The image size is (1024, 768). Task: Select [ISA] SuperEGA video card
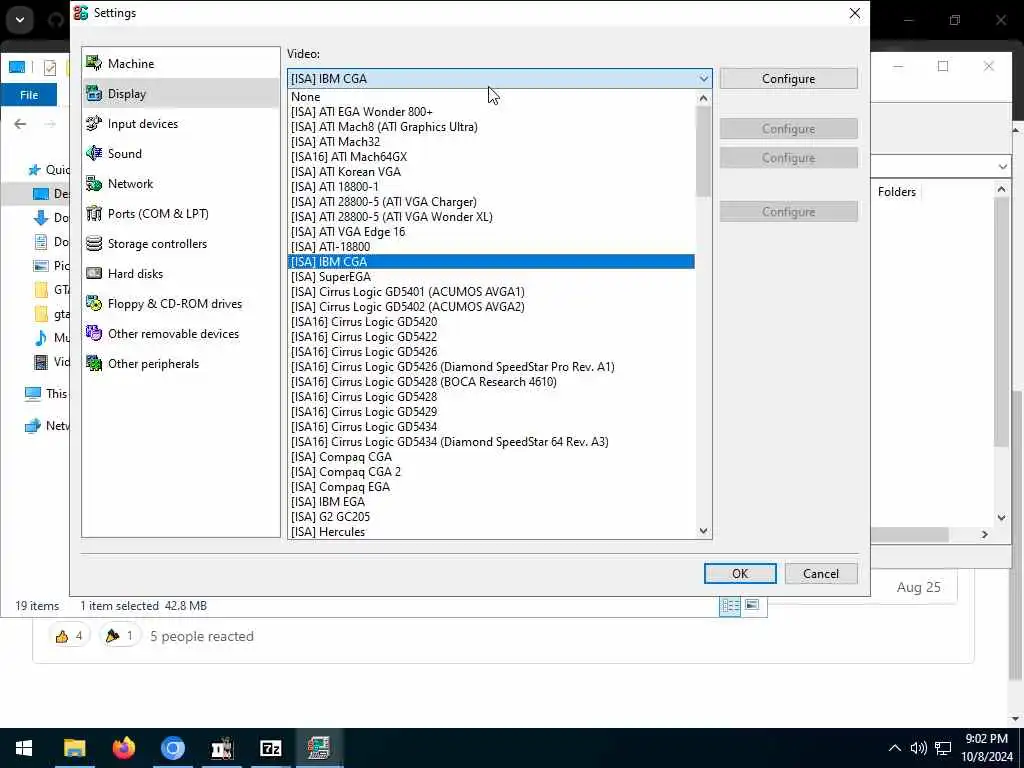(x=491, y=277)
